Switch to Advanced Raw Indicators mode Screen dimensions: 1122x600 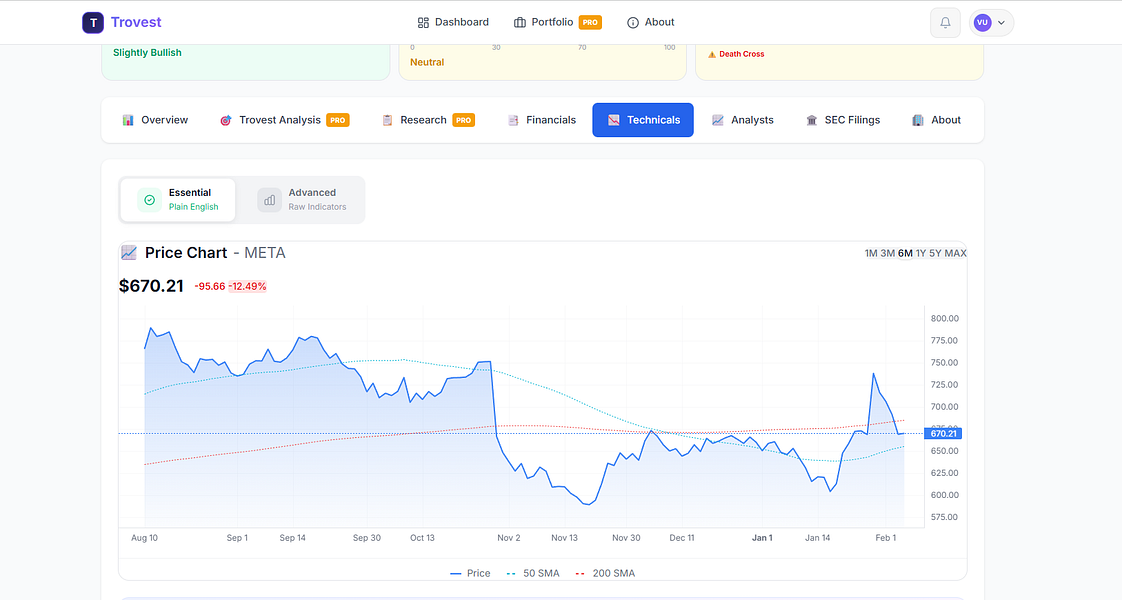pyautogui.click(x=303, y=199)
